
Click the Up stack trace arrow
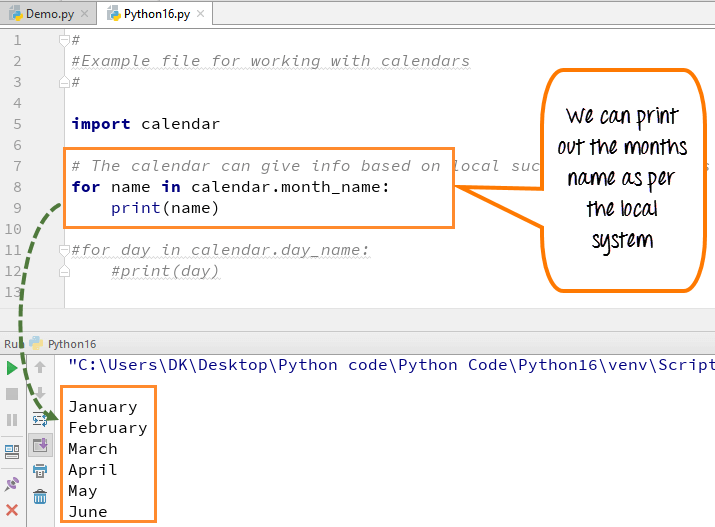pyautogui.click(x=40, y=368)
